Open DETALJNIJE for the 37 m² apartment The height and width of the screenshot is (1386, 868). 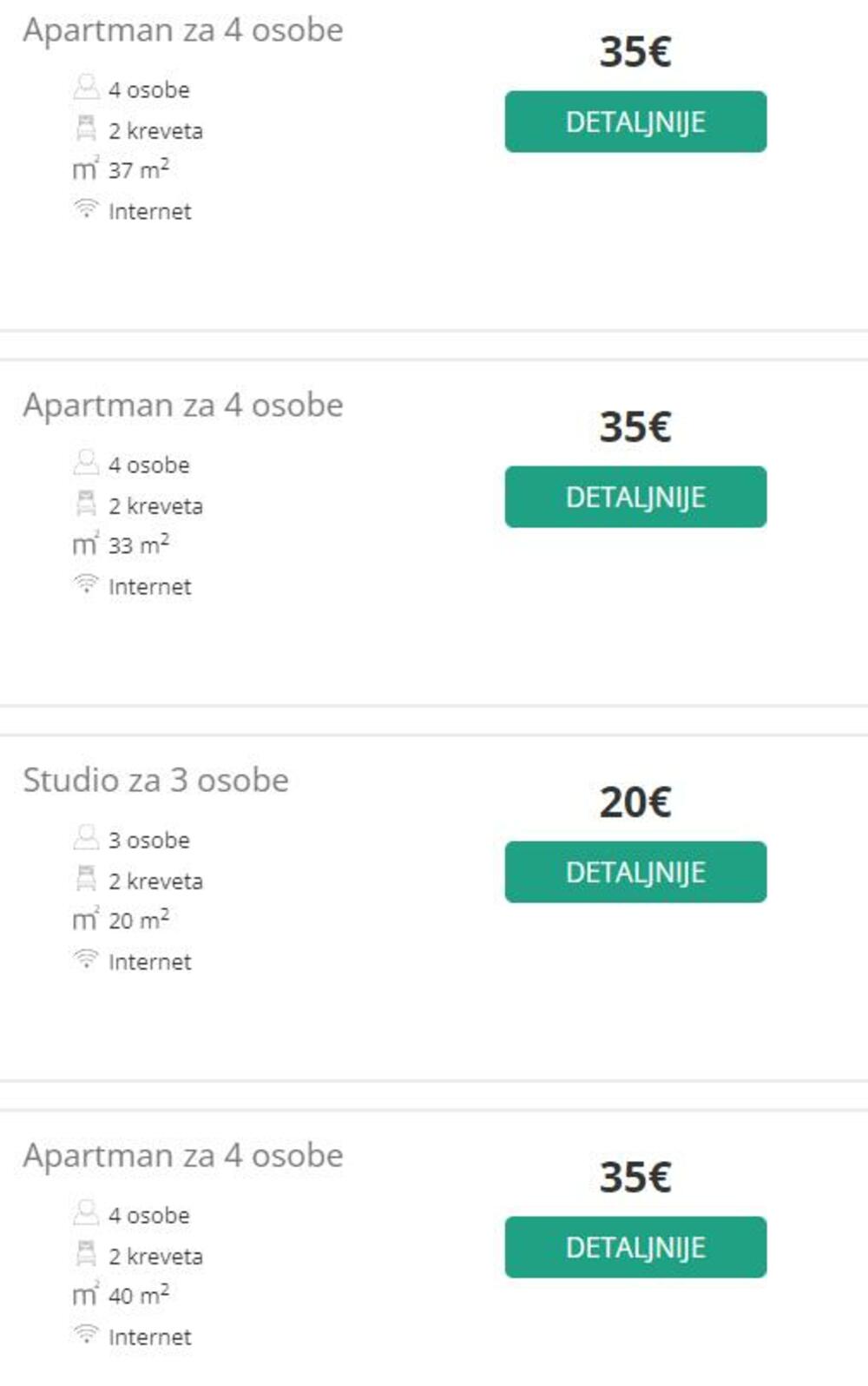(x=635, y=122)
